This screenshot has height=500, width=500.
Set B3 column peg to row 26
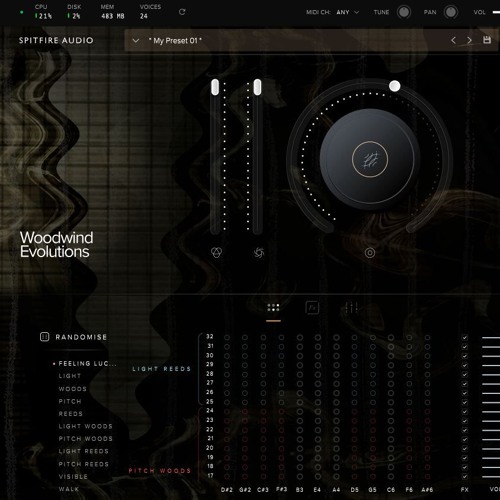click(x=300, y=393)
